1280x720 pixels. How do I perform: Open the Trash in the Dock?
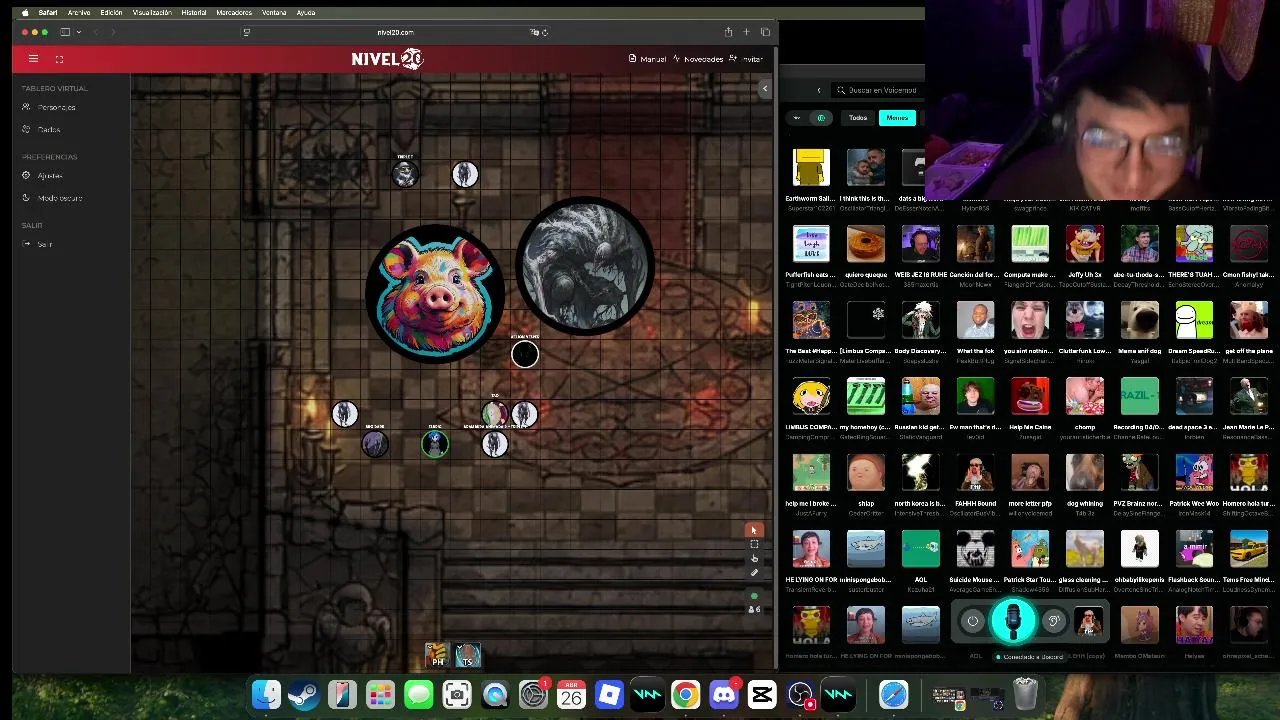[x=1025, y=693]
